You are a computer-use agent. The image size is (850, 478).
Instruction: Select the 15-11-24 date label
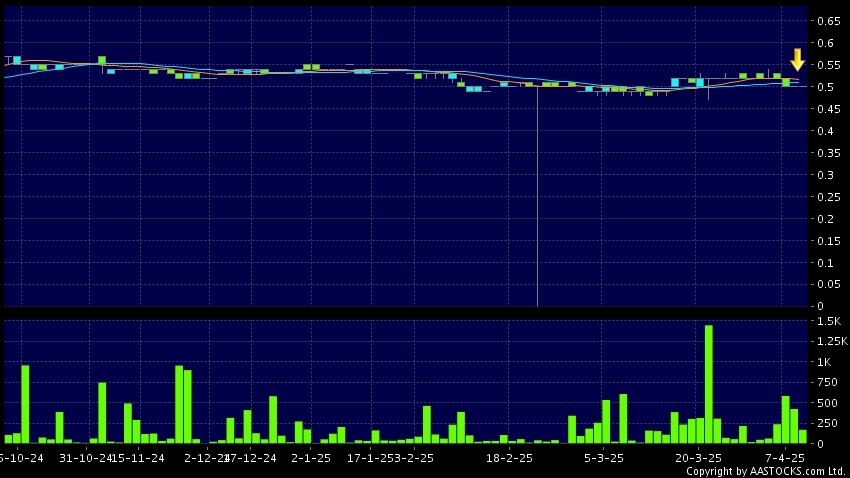(139, 458)
